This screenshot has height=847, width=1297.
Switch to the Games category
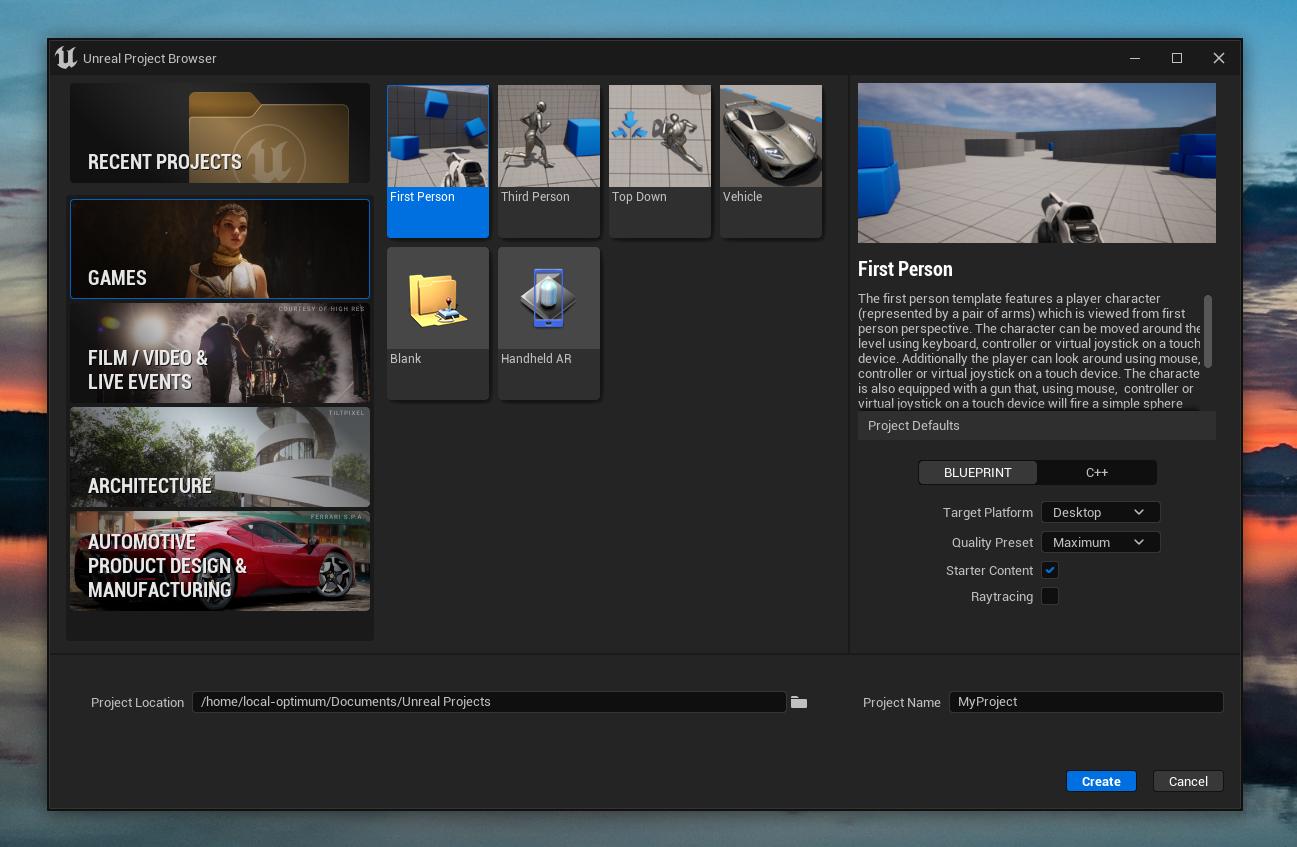click(x=220, y=249)
